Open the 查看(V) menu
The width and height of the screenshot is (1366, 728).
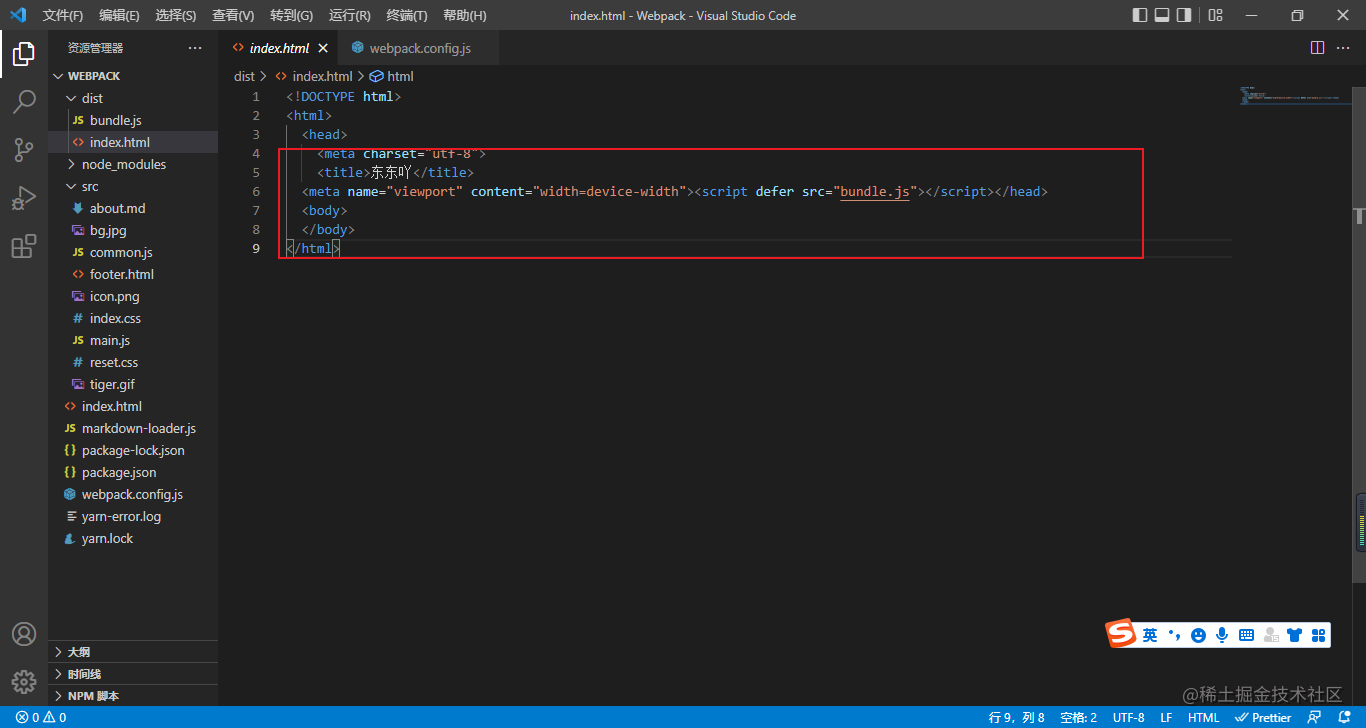[x=233, y=15]
